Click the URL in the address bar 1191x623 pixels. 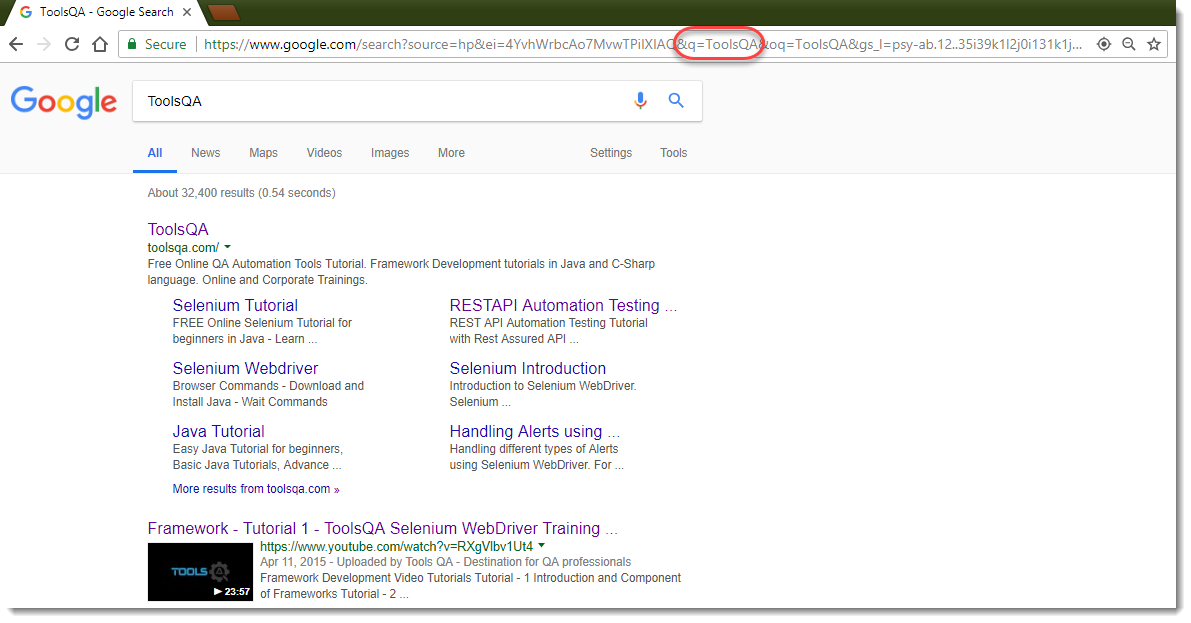[x=643, y=44]
